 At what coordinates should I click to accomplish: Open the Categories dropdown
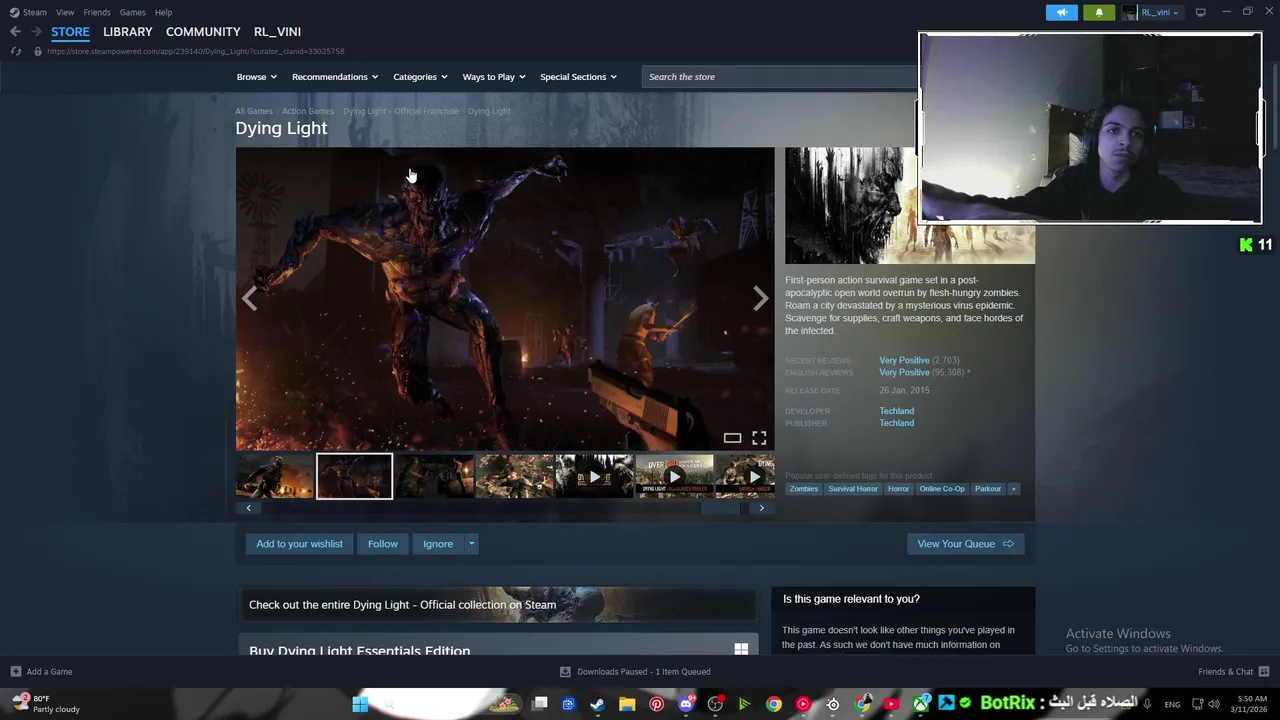click(x=420, y=77)
